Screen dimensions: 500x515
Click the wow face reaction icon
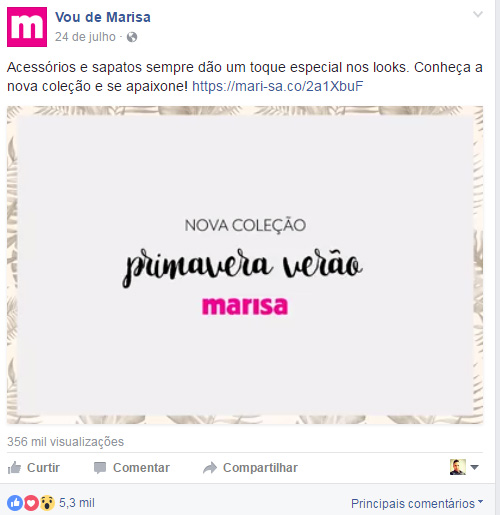coord(47,503)
